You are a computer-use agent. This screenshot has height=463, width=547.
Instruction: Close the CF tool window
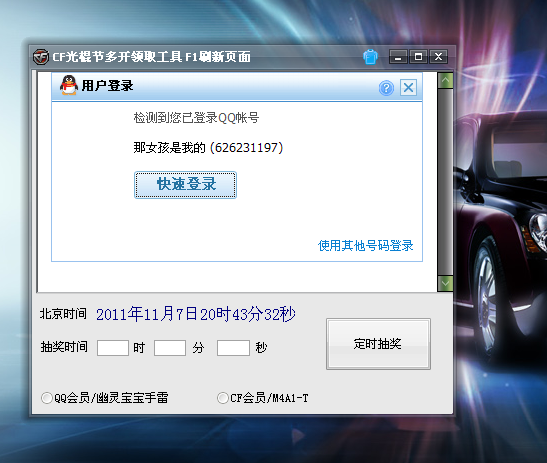point(439,57)
